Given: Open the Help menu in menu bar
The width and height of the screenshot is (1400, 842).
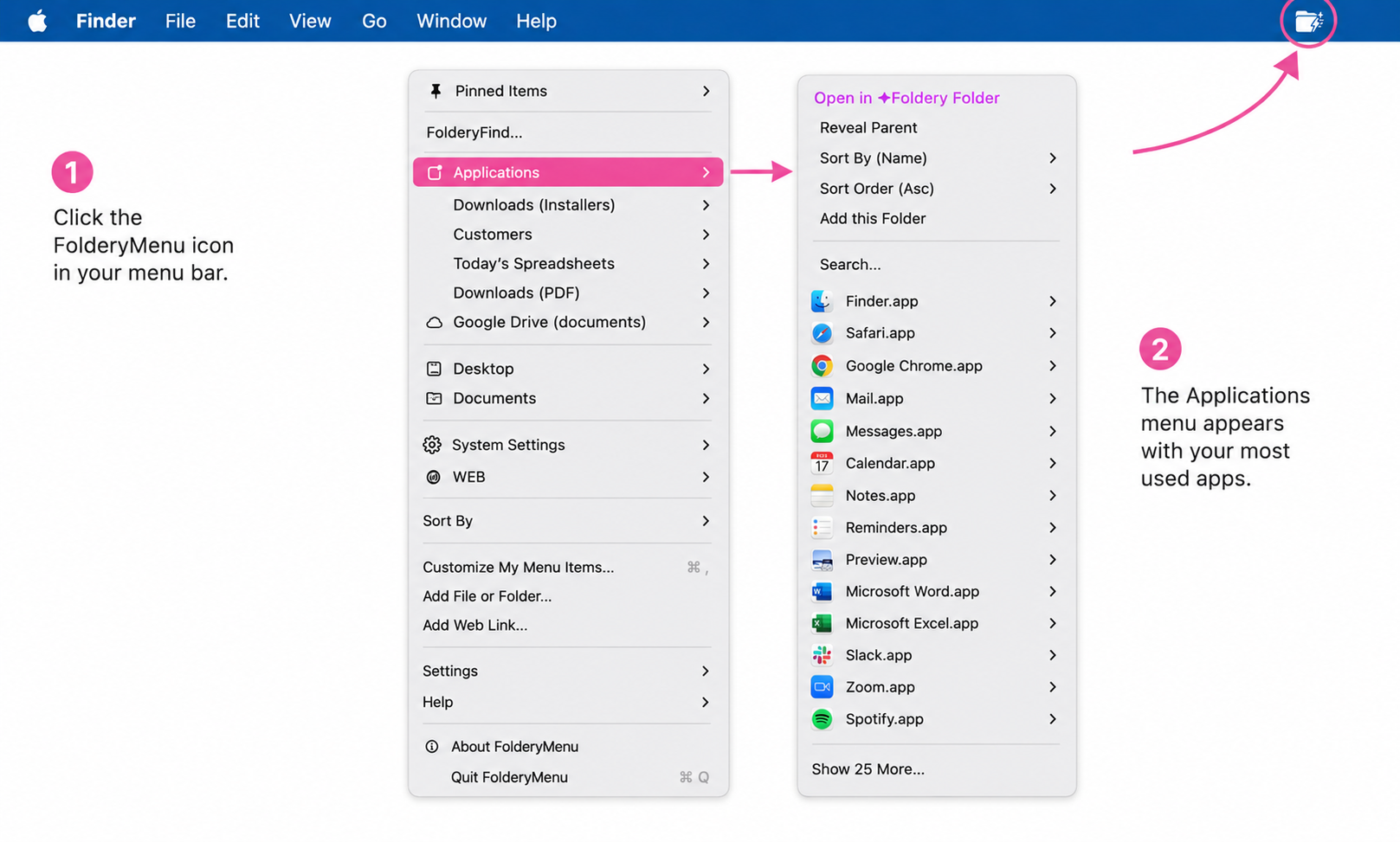Looking at the screenshot, I should point(536,21).
